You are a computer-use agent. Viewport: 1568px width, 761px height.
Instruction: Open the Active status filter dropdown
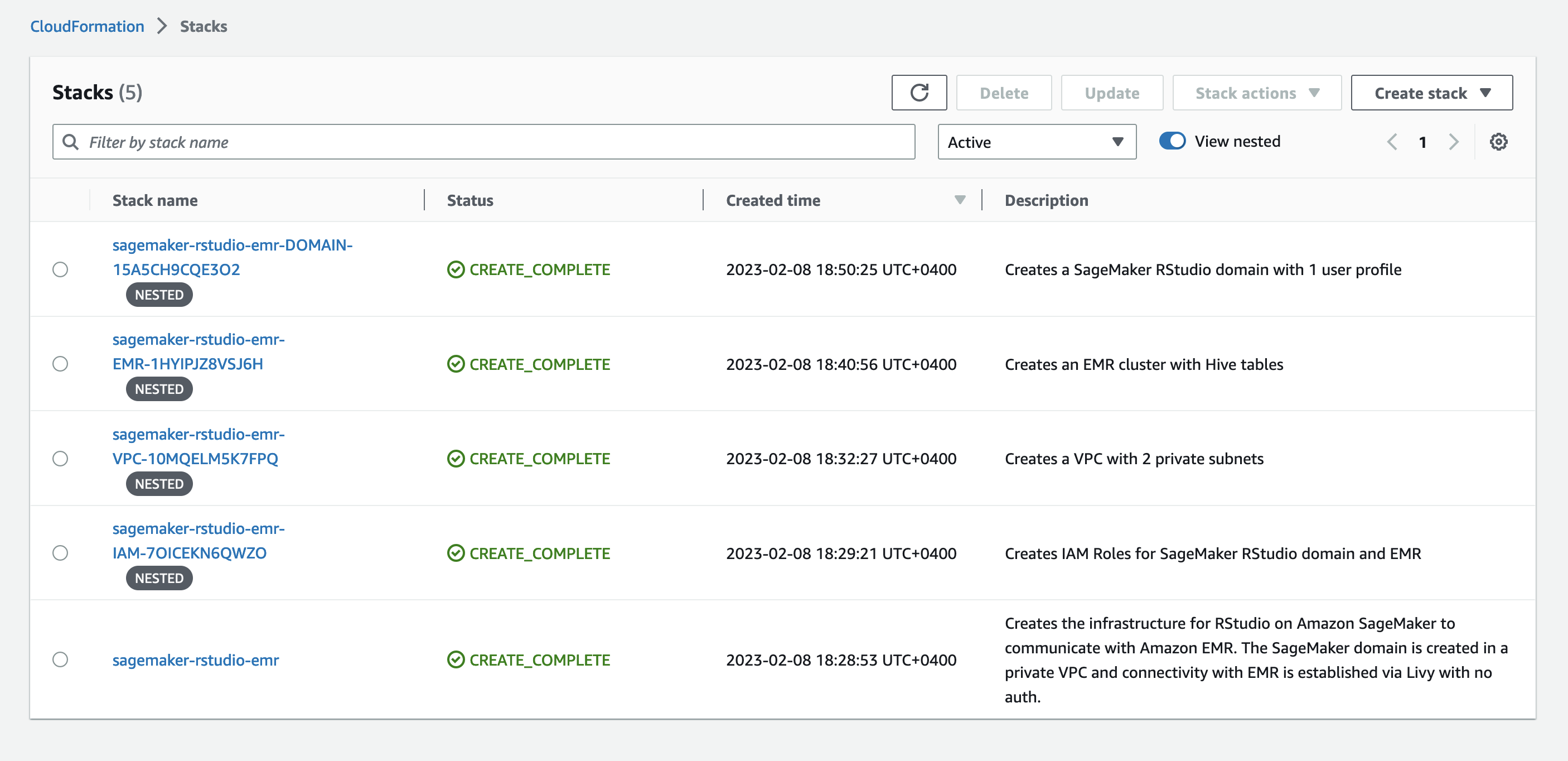(1037, 142)
